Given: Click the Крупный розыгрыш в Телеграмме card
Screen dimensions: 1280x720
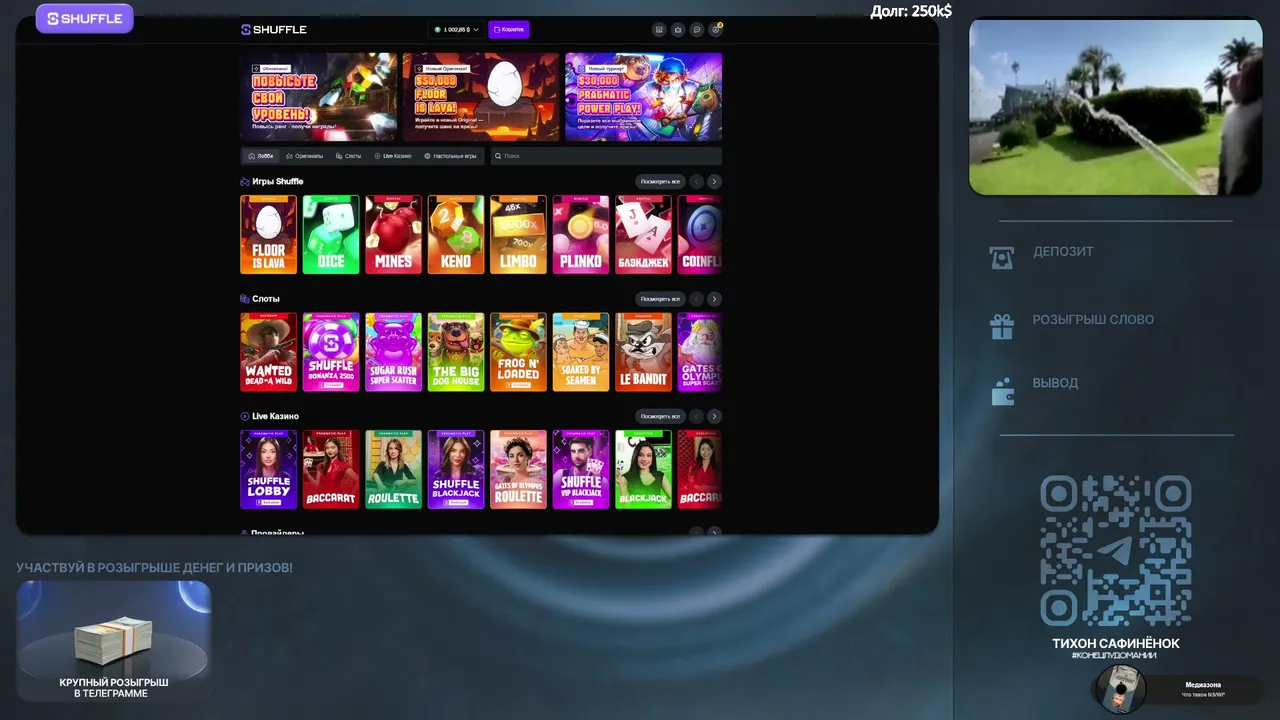Looking at the screenshot, I should [114, 641].
